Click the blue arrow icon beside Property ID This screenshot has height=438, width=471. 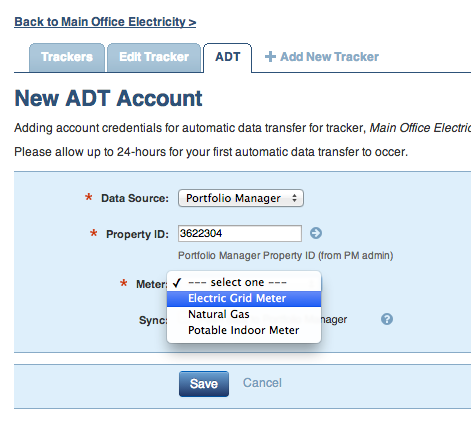[316, 233]
